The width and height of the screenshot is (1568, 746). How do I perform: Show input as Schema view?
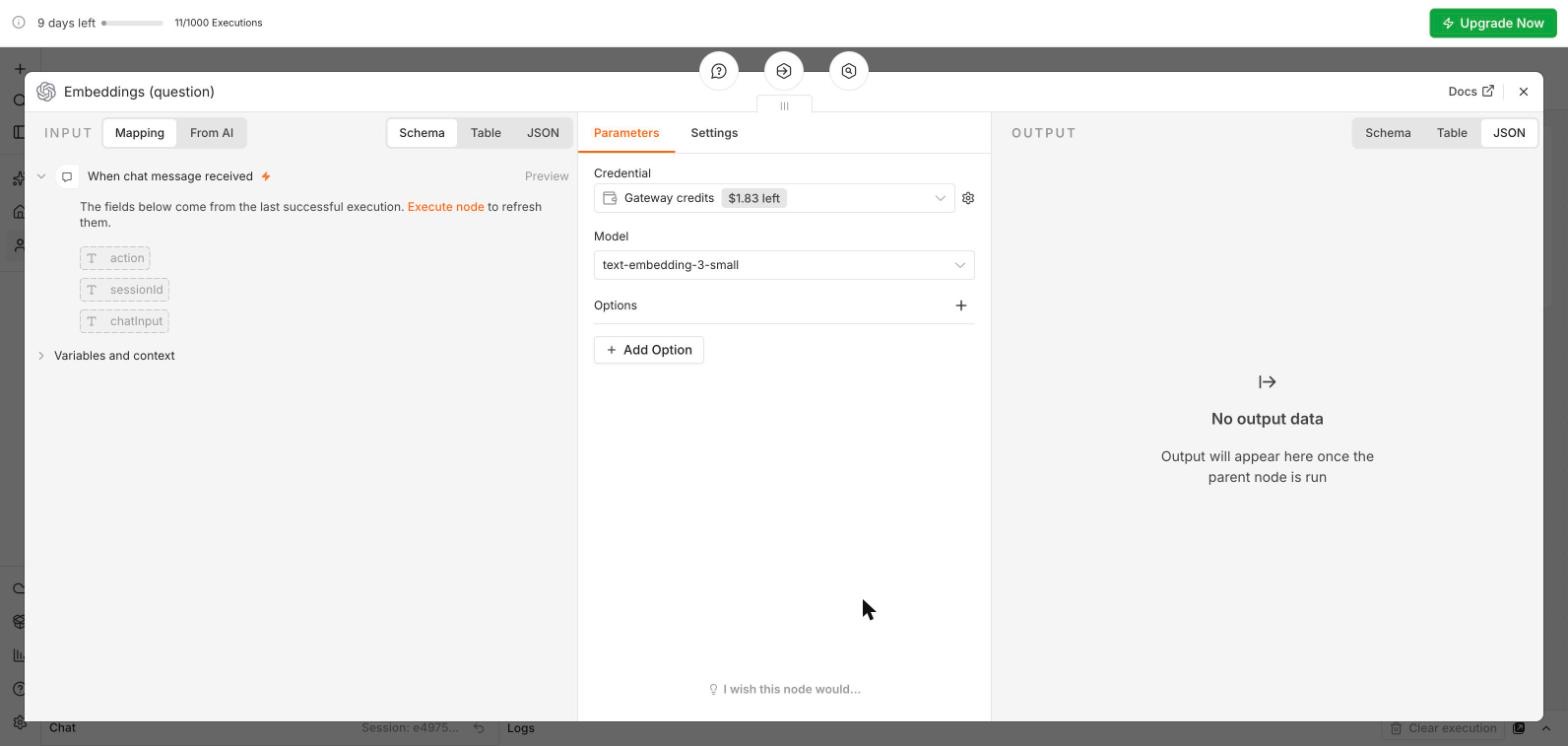pyautogui.click(x=422, y=133)
